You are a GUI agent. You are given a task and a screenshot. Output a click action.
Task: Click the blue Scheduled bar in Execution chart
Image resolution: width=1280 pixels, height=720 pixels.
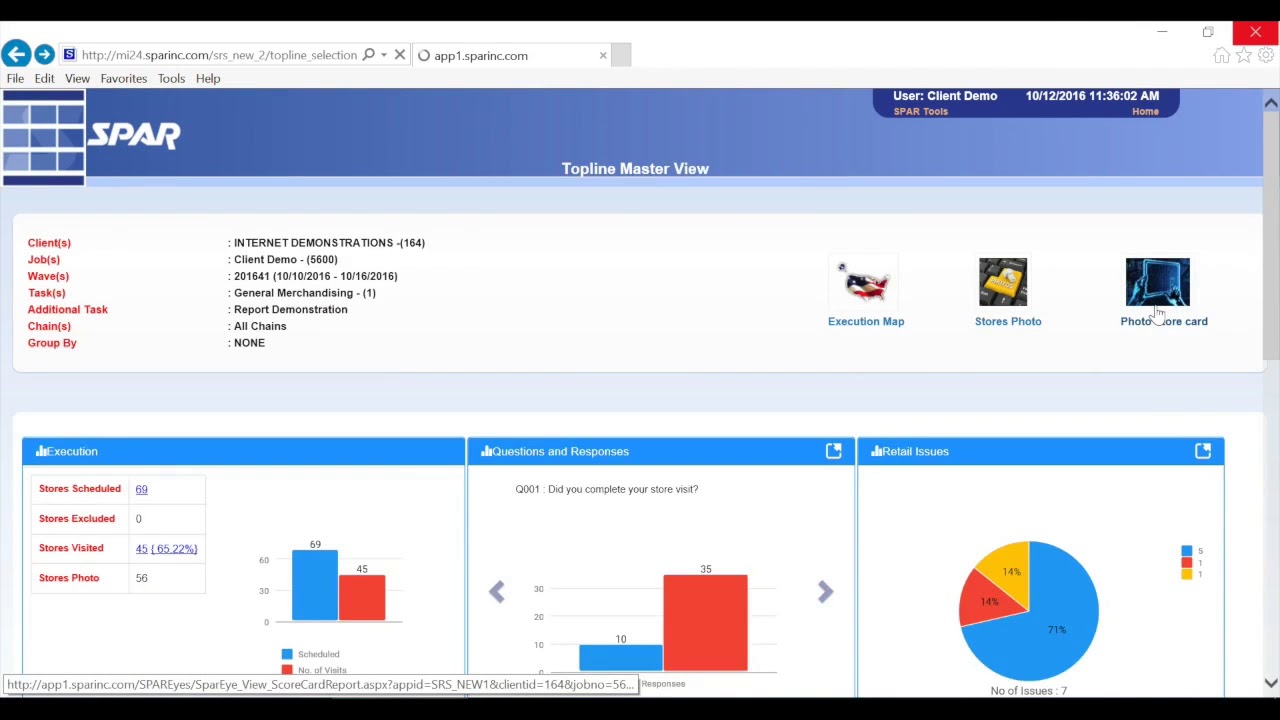click(315, 586)
